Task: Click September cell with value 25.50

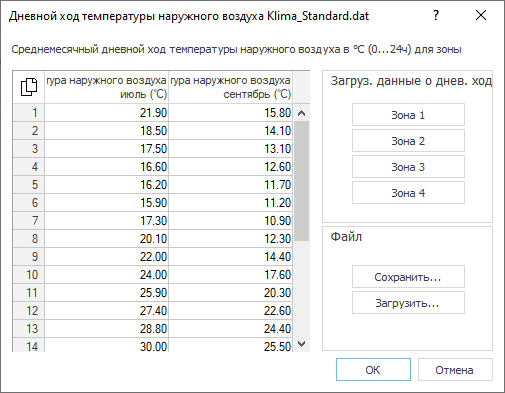Action: click(x=231, y=345)
